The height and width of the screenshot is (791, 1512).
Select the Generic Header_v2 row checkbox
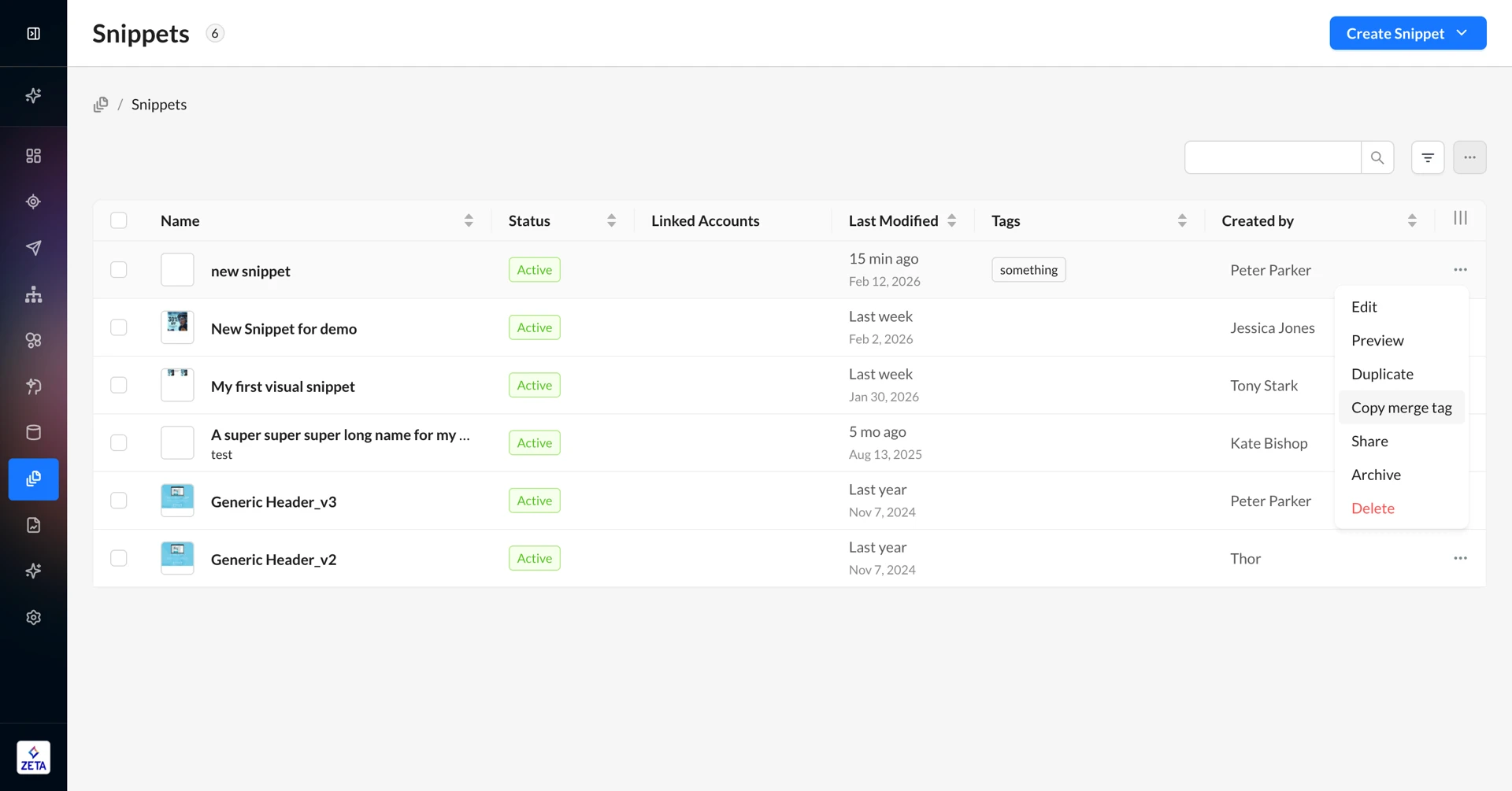click(x=119, y=558)
